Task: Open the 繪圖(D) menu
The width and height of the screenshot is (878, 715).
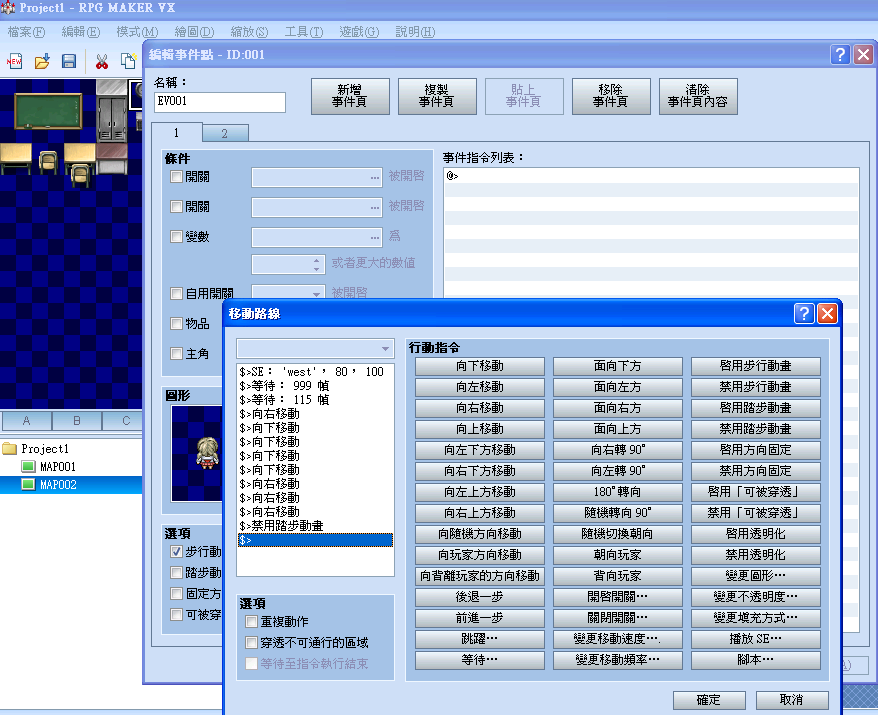Action: click(194, 32)
